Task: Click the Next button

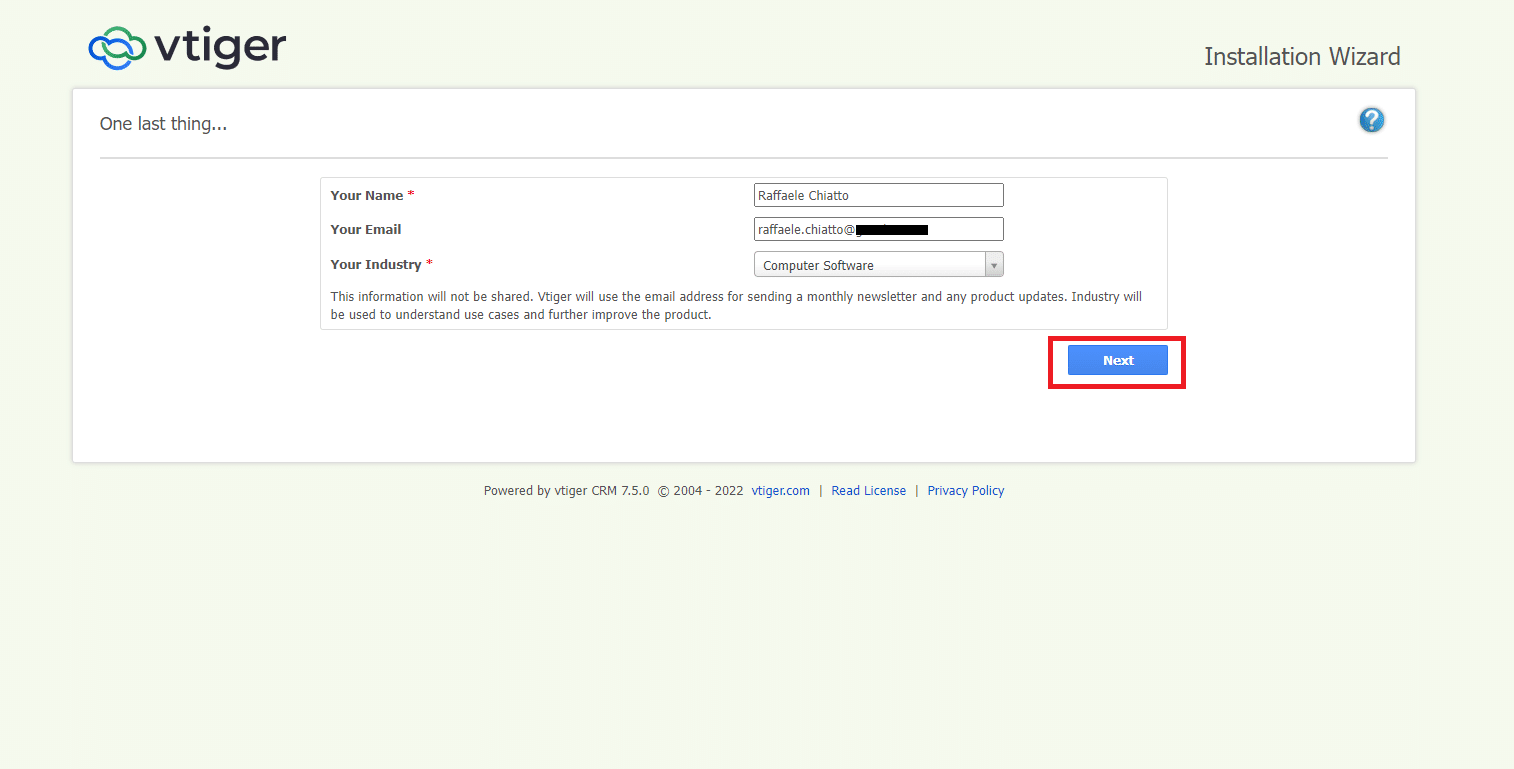Action: [1117, 360]
